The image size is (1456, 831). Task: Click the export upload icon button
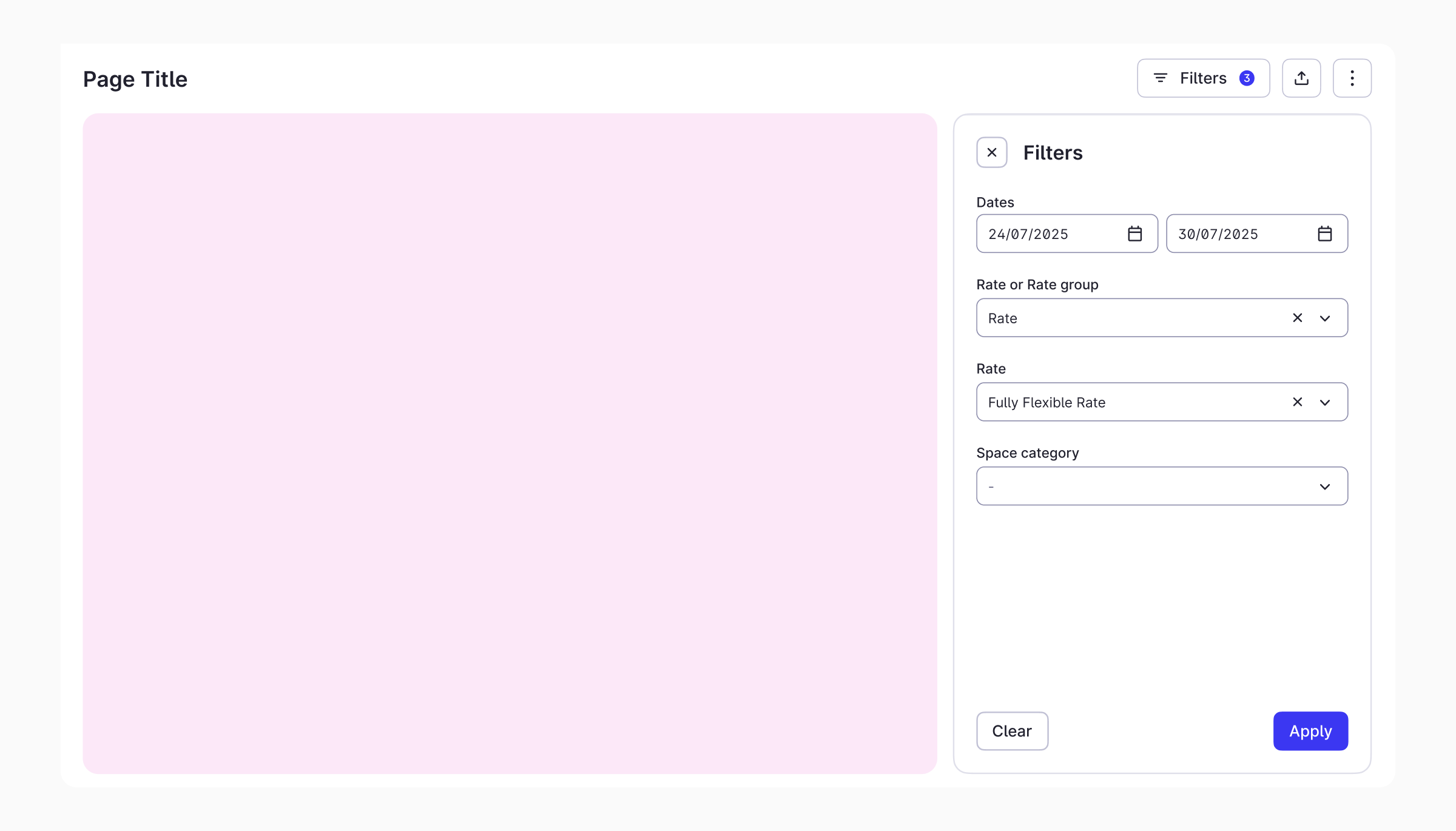tap(1301, 78)
